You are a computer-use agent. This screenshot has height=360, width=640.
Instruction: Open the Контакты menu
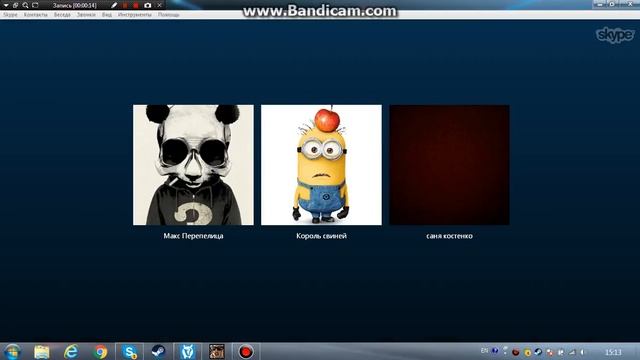36,15
